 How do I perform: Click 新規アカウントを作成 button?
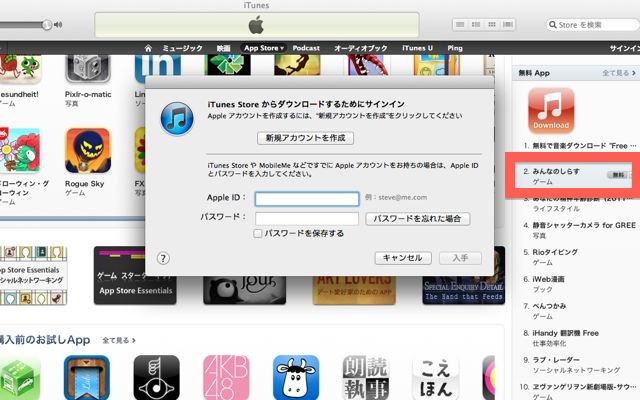coord(305,138)
